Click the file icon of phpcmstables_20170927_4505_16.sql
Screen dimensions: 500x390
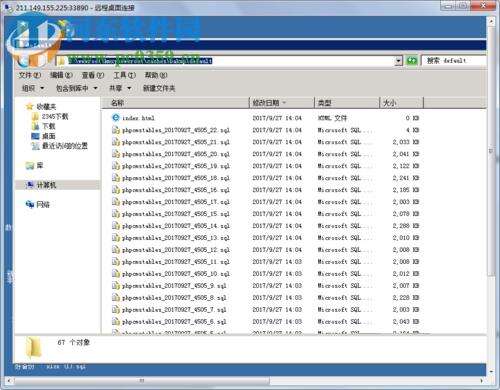coord(116,190)
